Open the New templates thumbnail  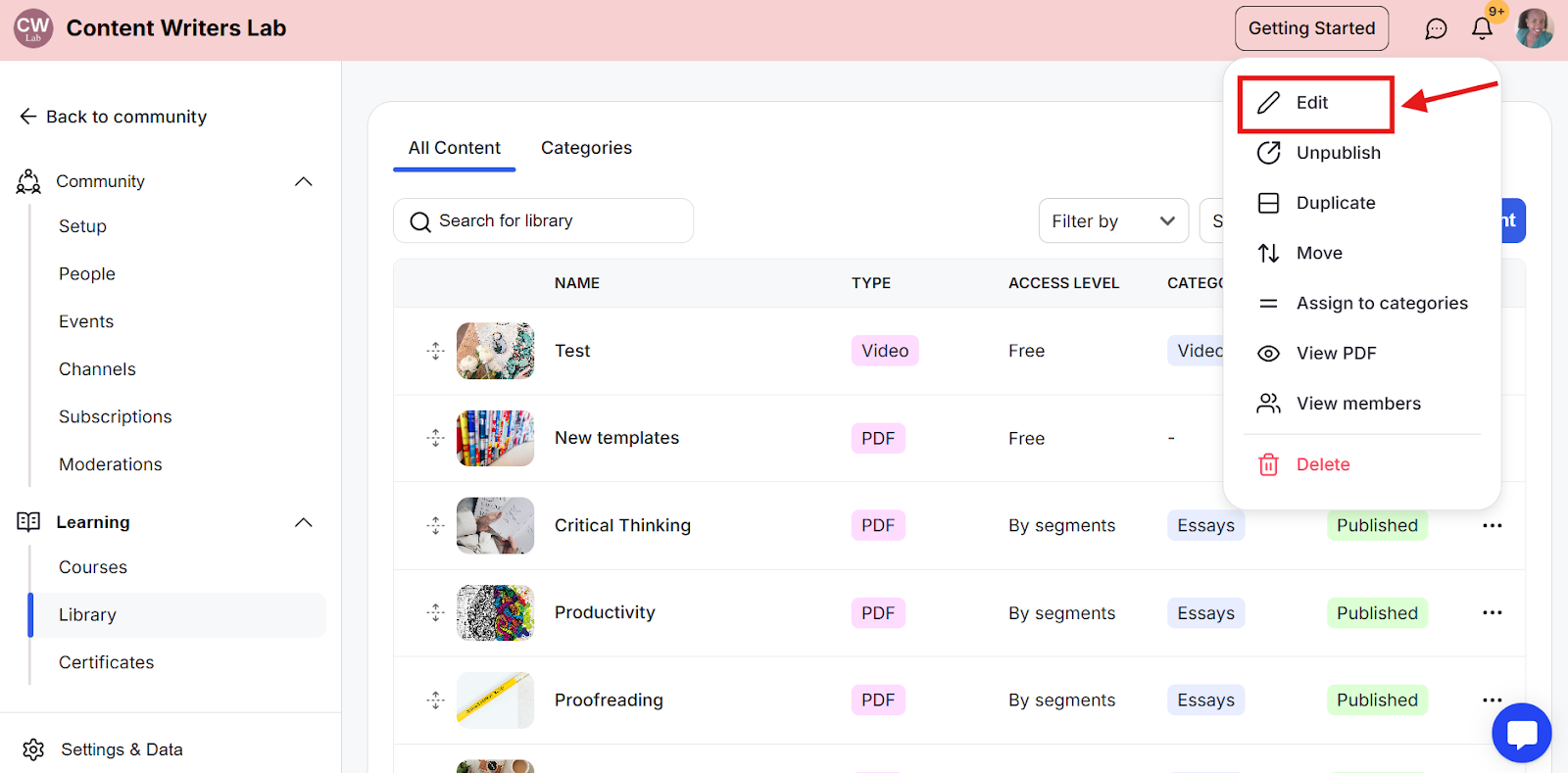pyautogui.click(x=495, y=438)
